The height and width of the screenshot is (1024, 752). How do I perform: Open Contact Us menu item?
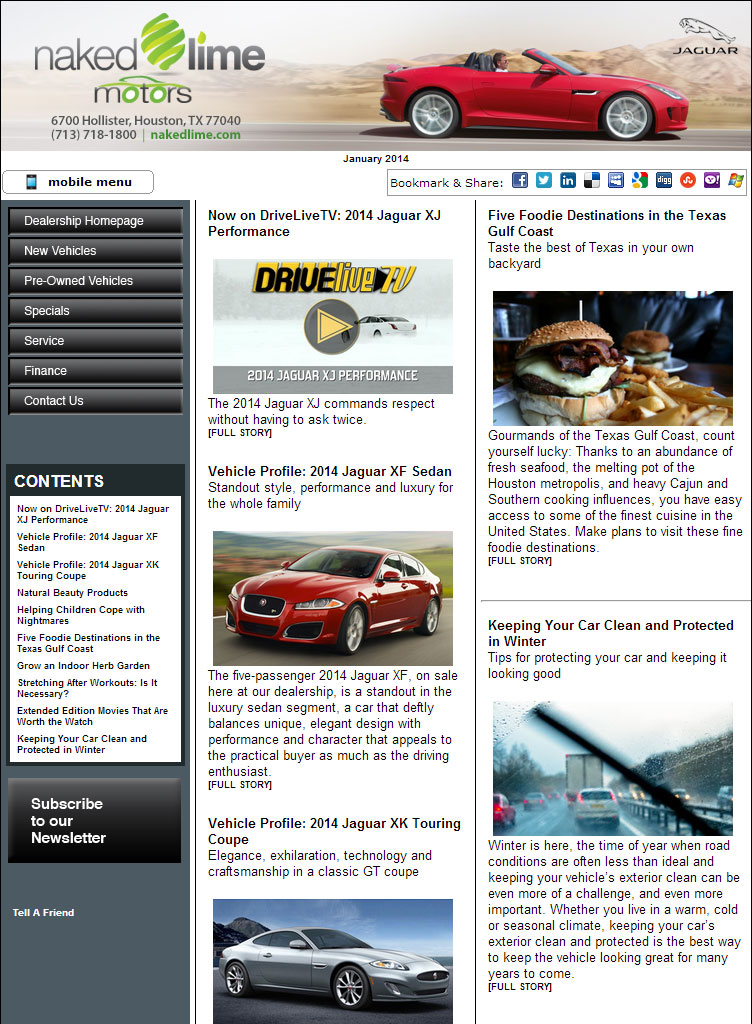pos(95,401)
